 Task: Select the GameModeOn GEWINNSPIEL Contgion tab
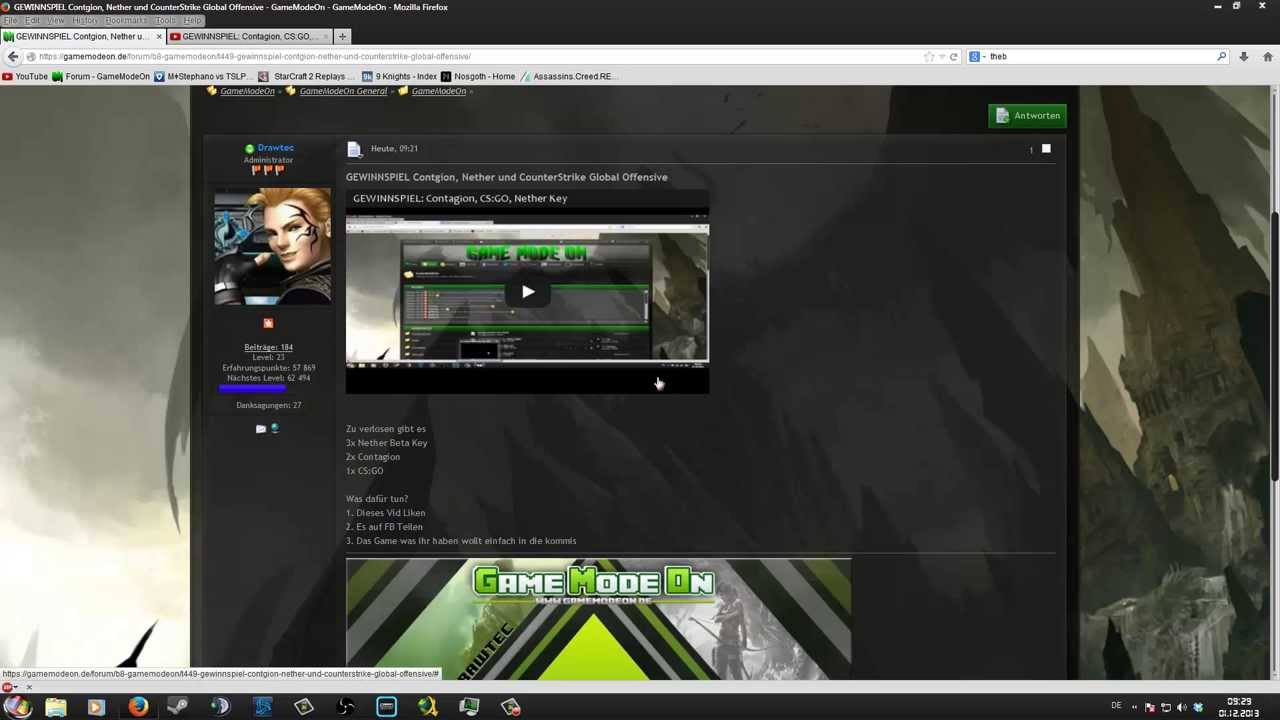pyautogui.click(x=82, y=36)
